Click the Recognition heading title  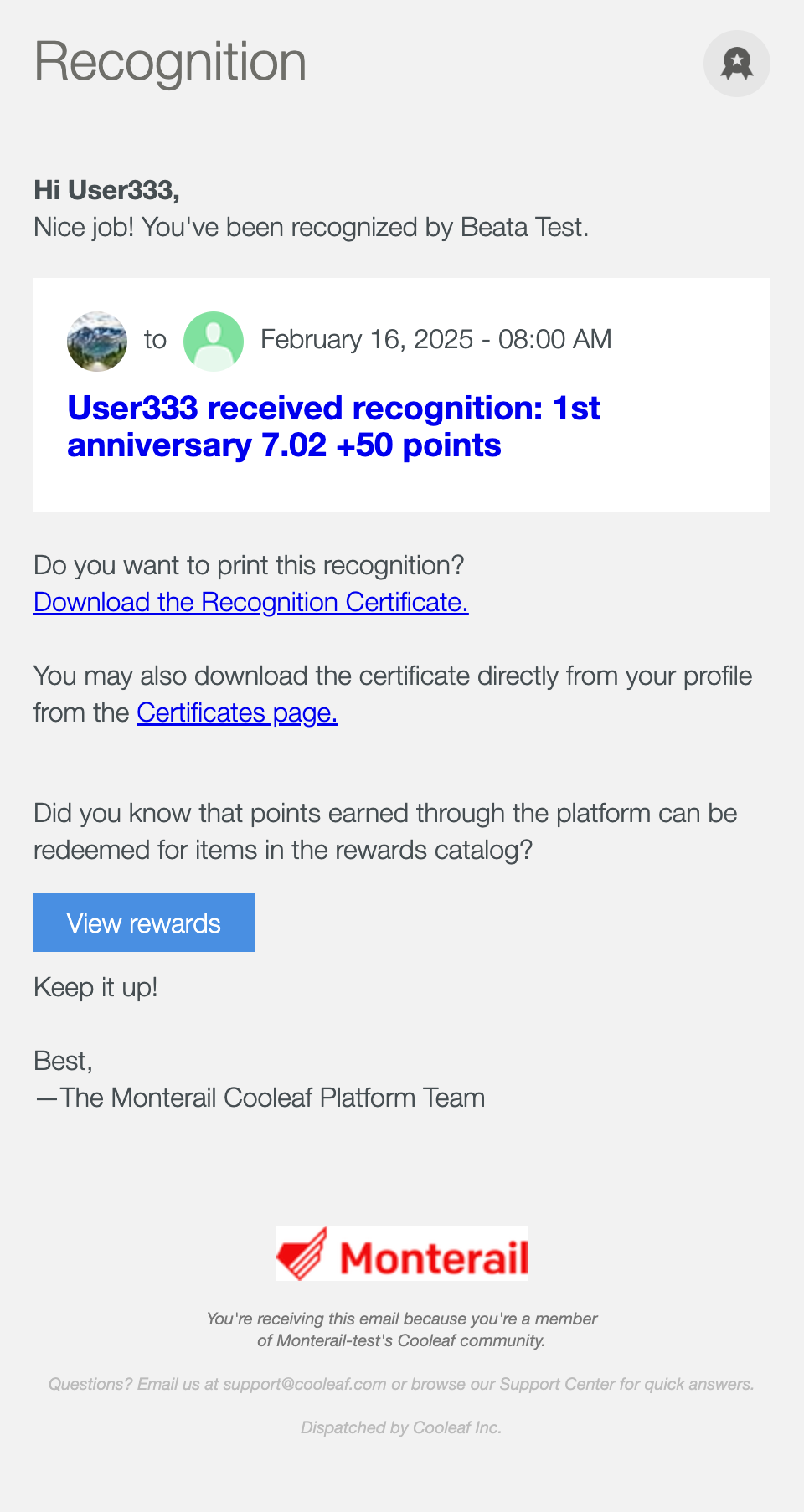(170, 62)
